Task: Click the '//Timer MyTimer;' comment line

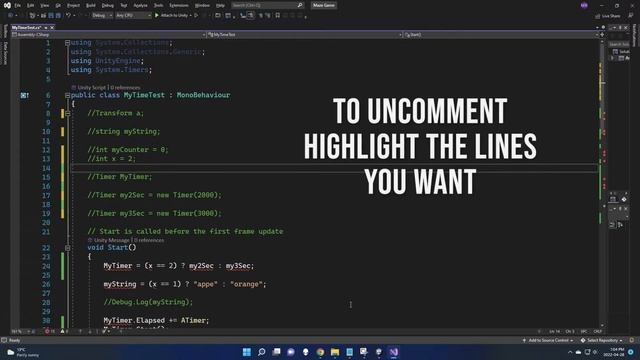Action: click(120, 177)
